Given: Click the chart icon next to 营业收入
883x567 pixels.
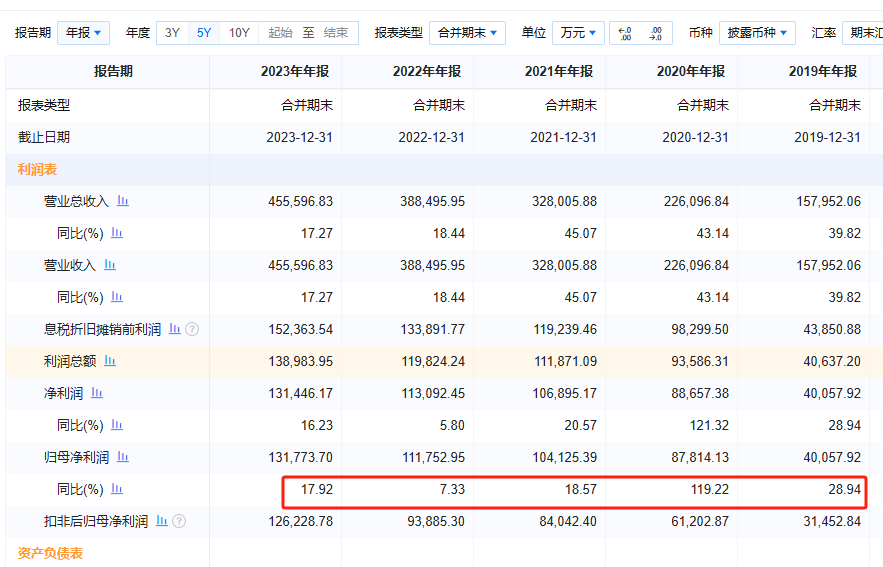Looking at the screenshot, I should (110, 265).
